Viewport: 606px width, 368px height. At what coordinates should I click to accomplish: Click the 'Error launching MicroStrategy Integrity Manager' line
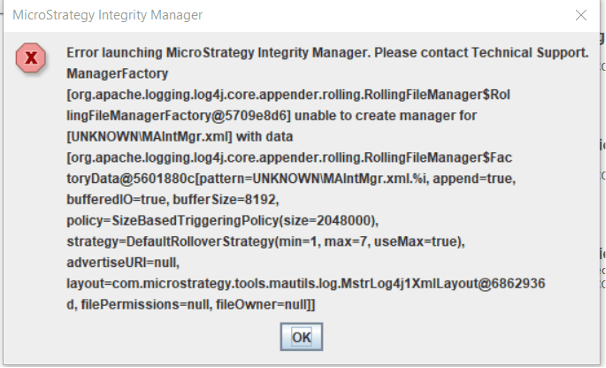coord(327,53)
